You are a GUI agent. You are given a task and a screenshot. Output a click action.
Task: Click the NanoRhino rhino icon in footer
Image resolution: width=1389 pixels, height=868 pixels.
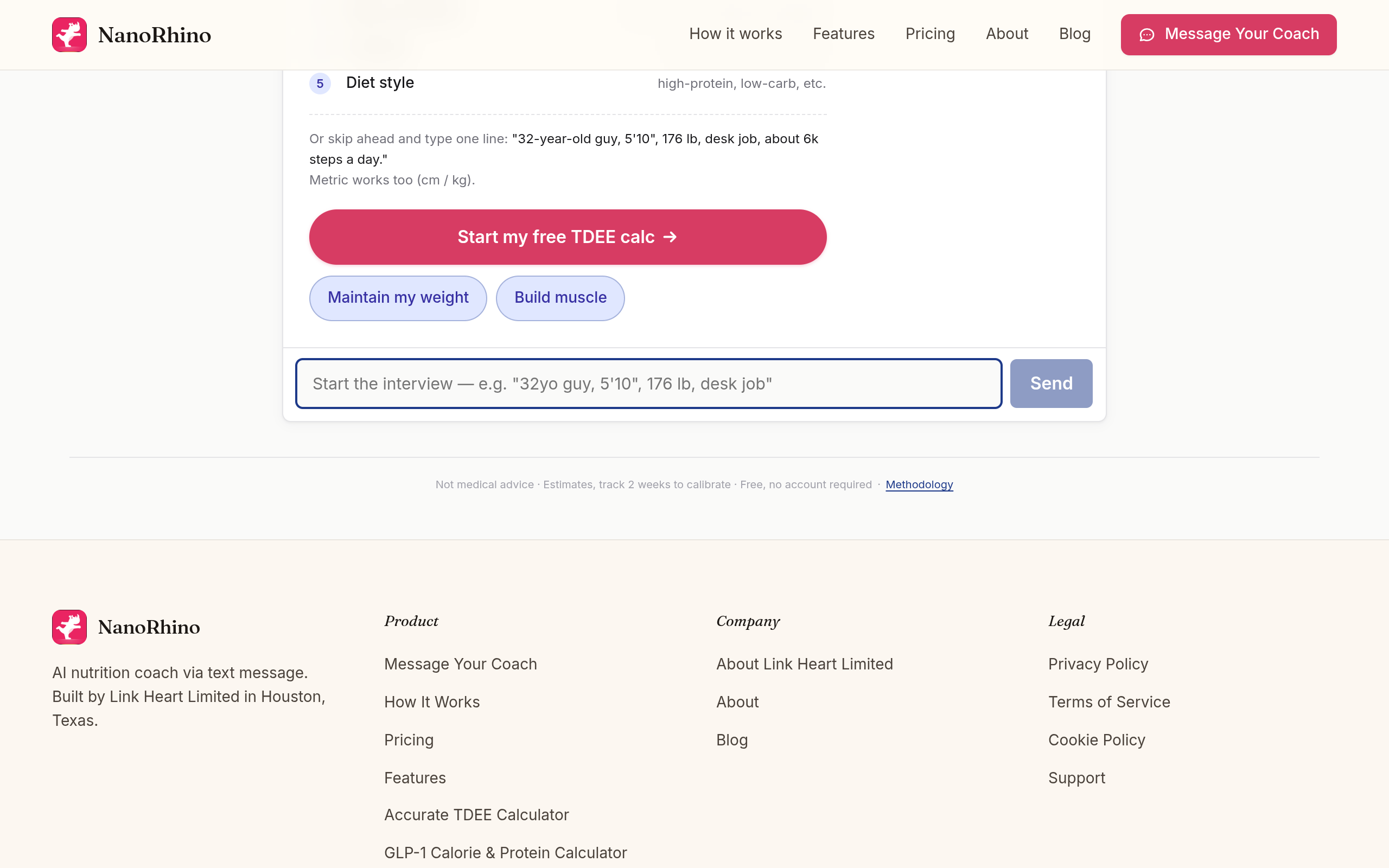pyautogui.click(x=69, y=627)
